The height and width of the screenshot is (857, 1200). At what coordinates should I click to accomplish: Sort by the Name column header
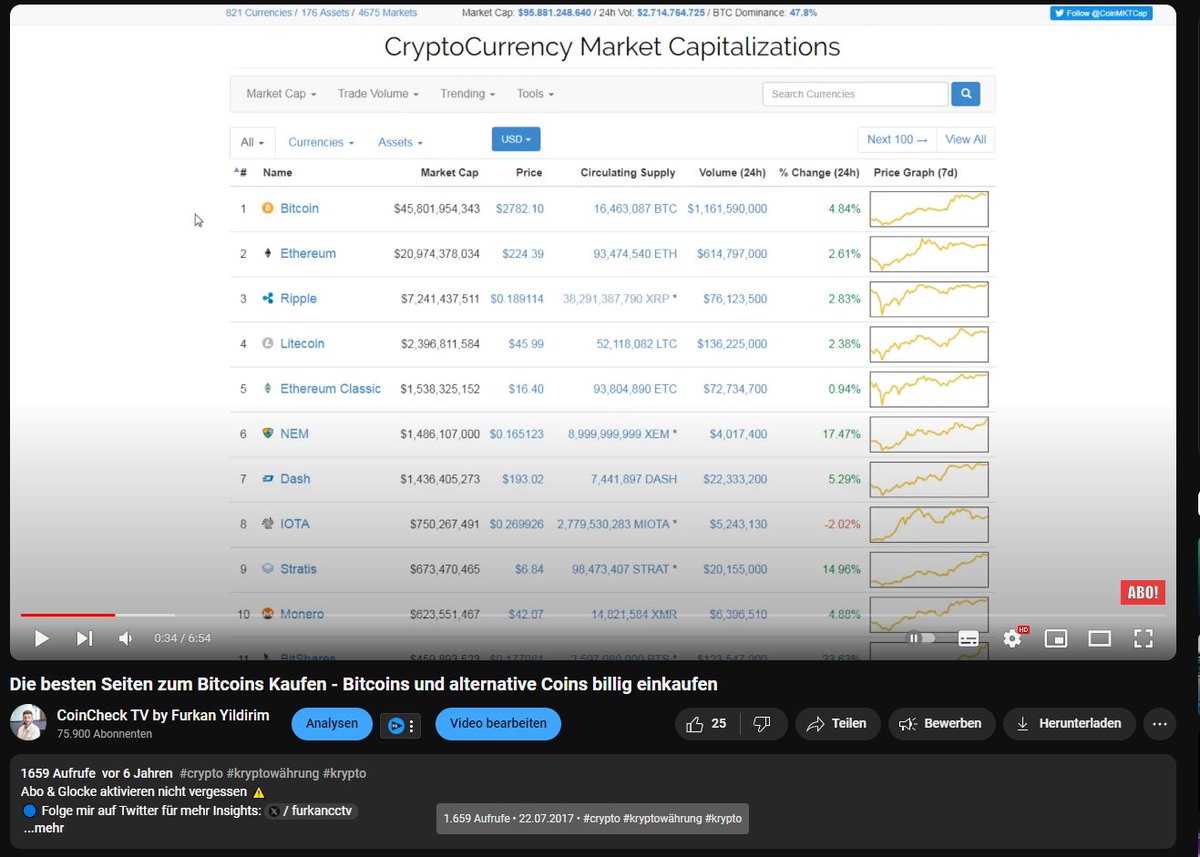click(277, 173)
